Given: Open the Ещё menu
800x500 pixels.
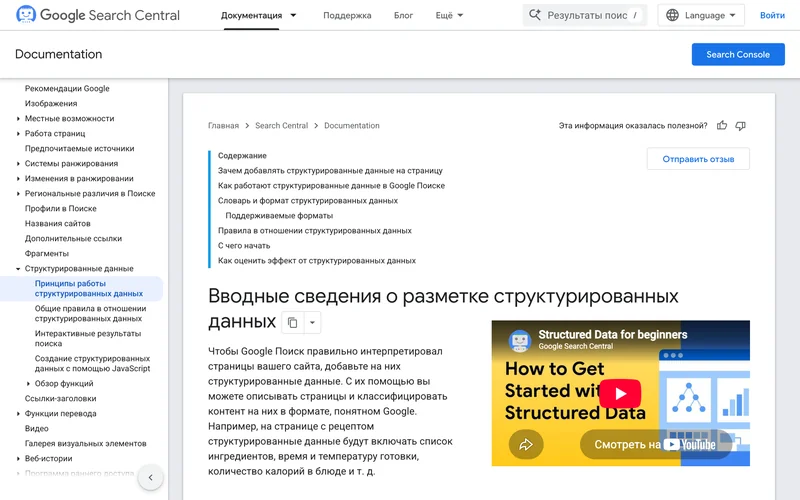Looking at the screenshot, I should click(x=449, y=15).
